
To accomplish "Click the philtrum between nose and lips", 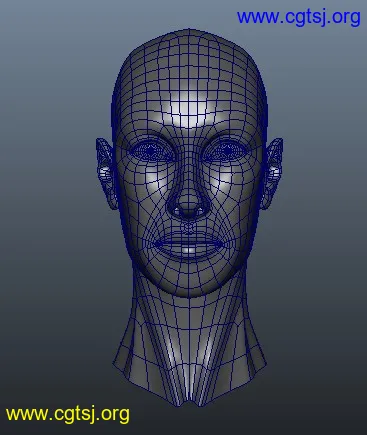I will tap(189, 227).
